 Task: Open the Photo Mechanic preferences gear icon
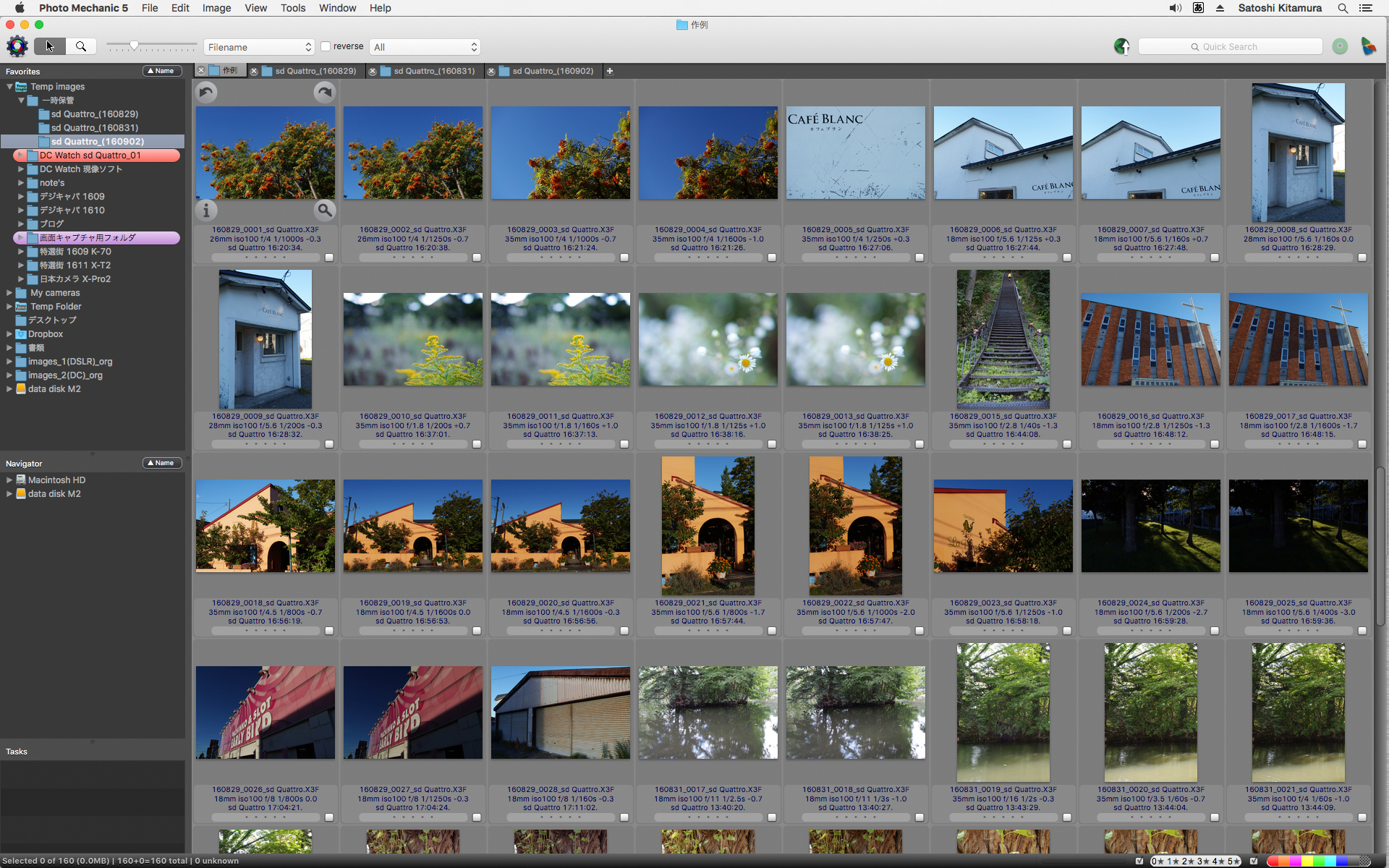[x=17, y=46]
